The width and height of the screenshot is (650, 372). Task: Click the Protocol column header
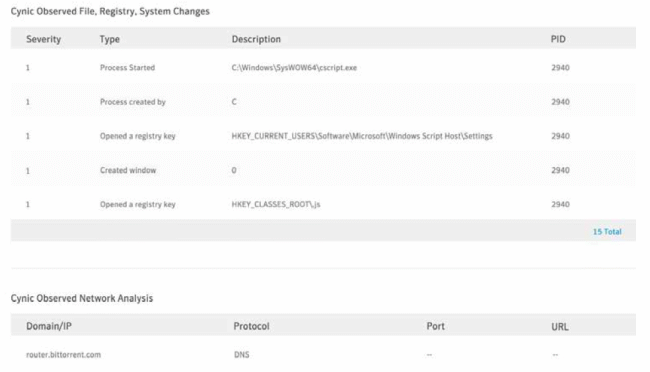click(251, 326)
